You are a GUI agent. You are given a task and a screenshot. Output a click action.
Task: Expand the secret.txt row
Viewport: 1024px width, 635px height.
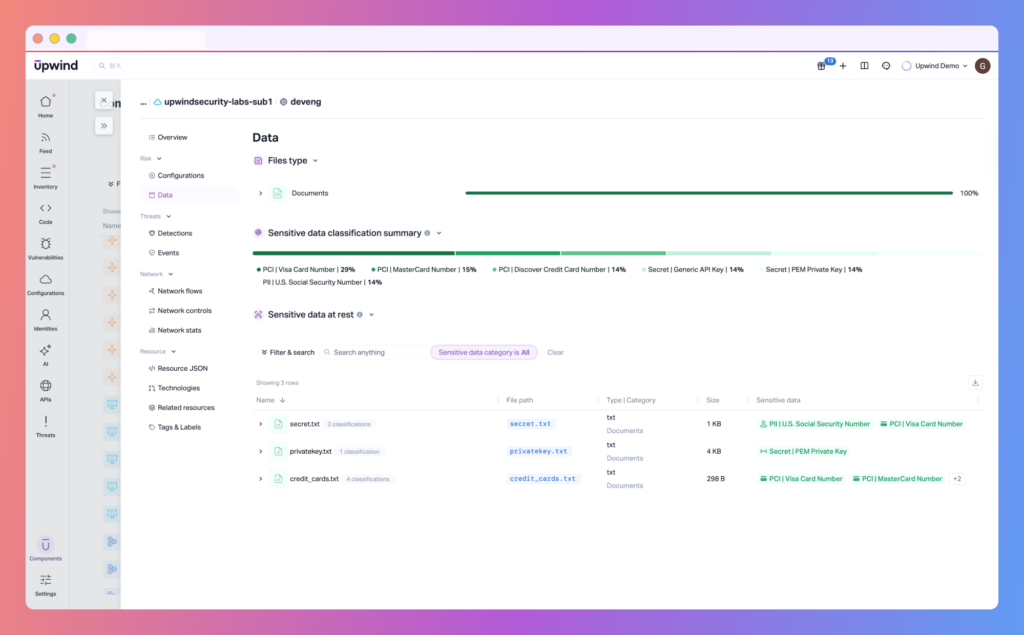point(261,424)
